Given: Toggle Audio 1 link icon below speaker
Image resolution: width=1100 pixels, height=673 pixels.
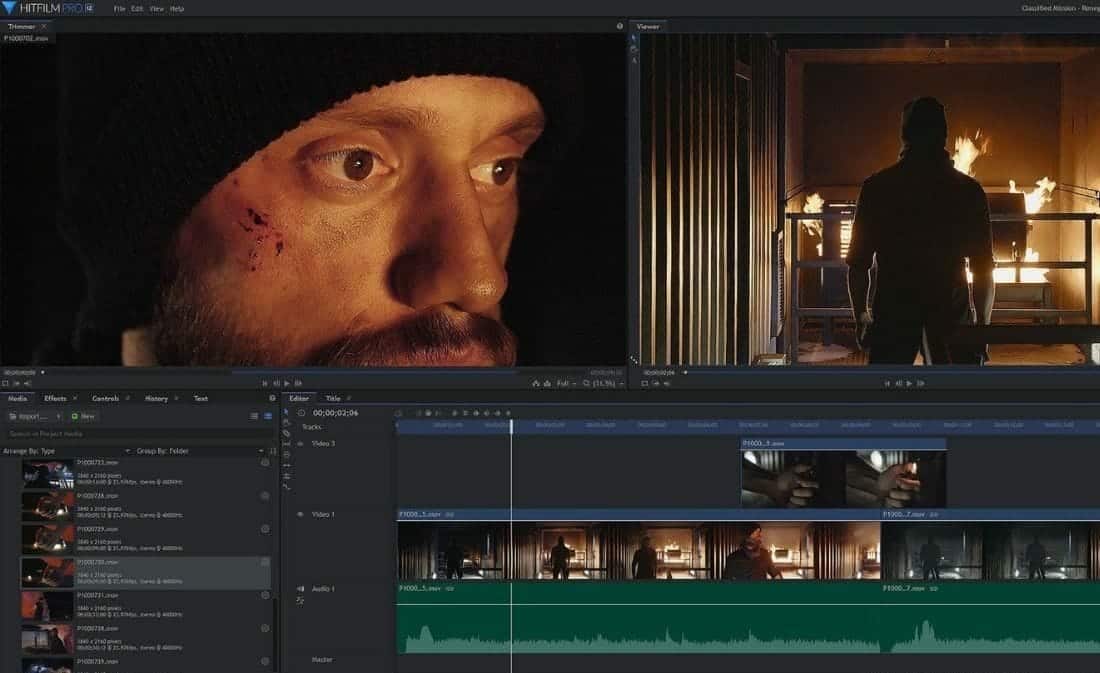Looking at the screenshot, I should (x=300, y=601).
